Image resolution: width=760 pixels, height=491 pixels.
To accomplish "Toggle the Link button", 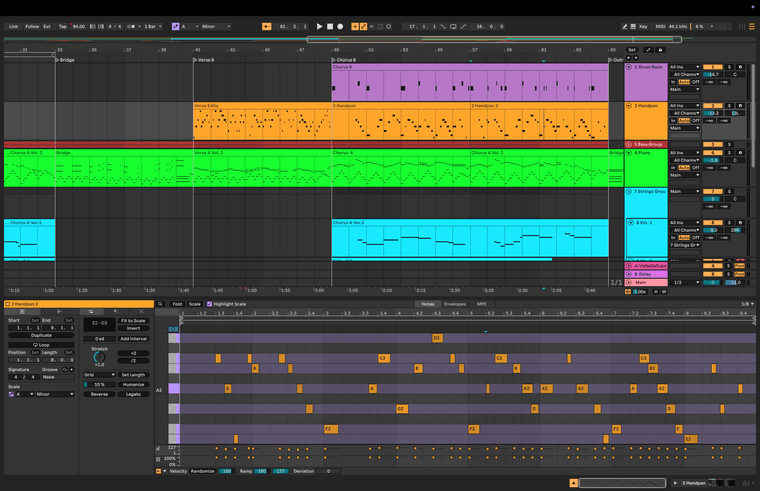I will coord(14,27).
